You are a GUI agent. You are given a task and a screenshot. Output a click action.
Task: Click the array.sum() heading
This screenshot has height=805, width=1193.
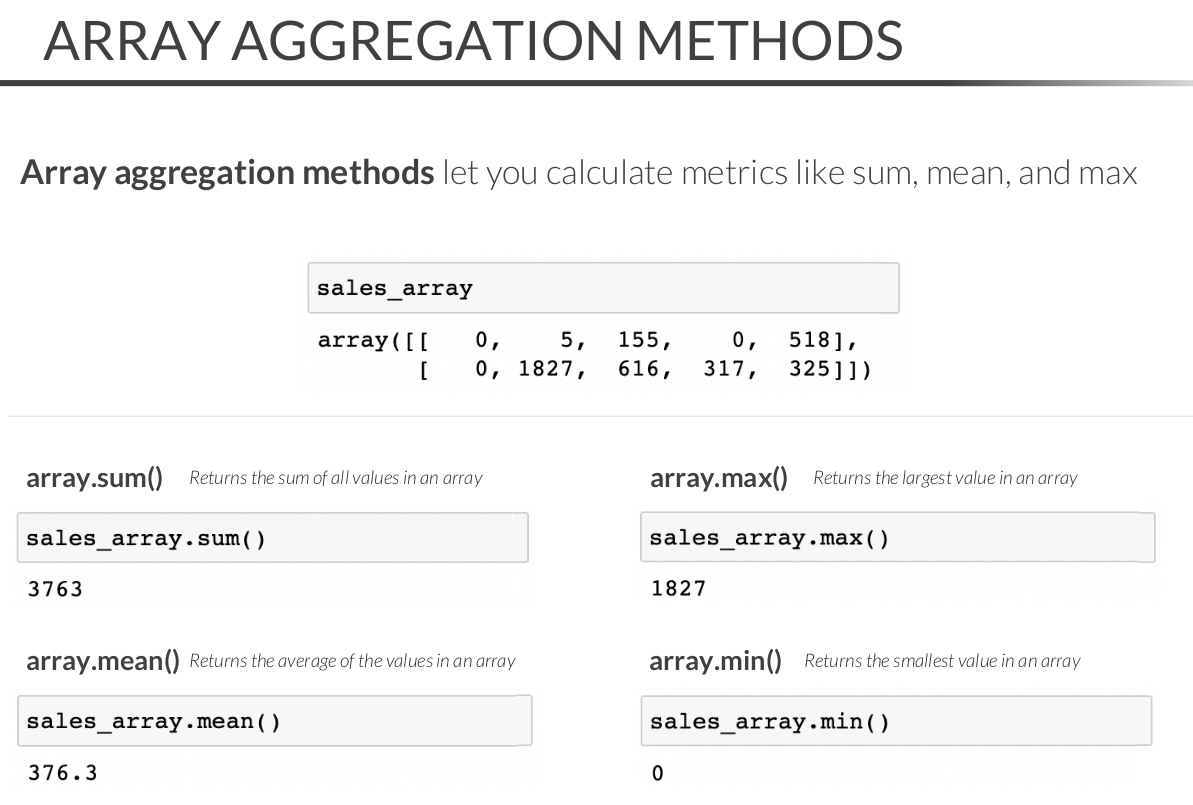click(x=94, y=478)
